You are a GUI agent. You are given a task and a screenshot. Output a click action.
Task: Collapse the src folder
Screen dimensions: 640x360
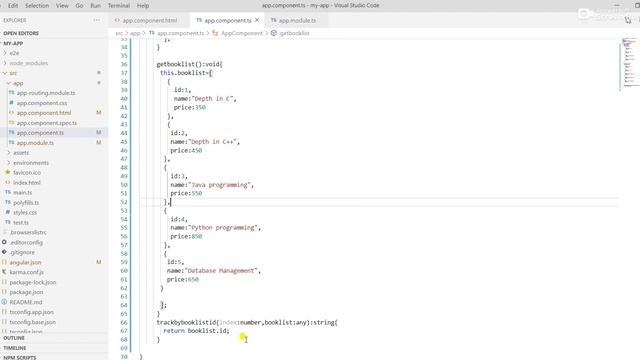[5, 73]
